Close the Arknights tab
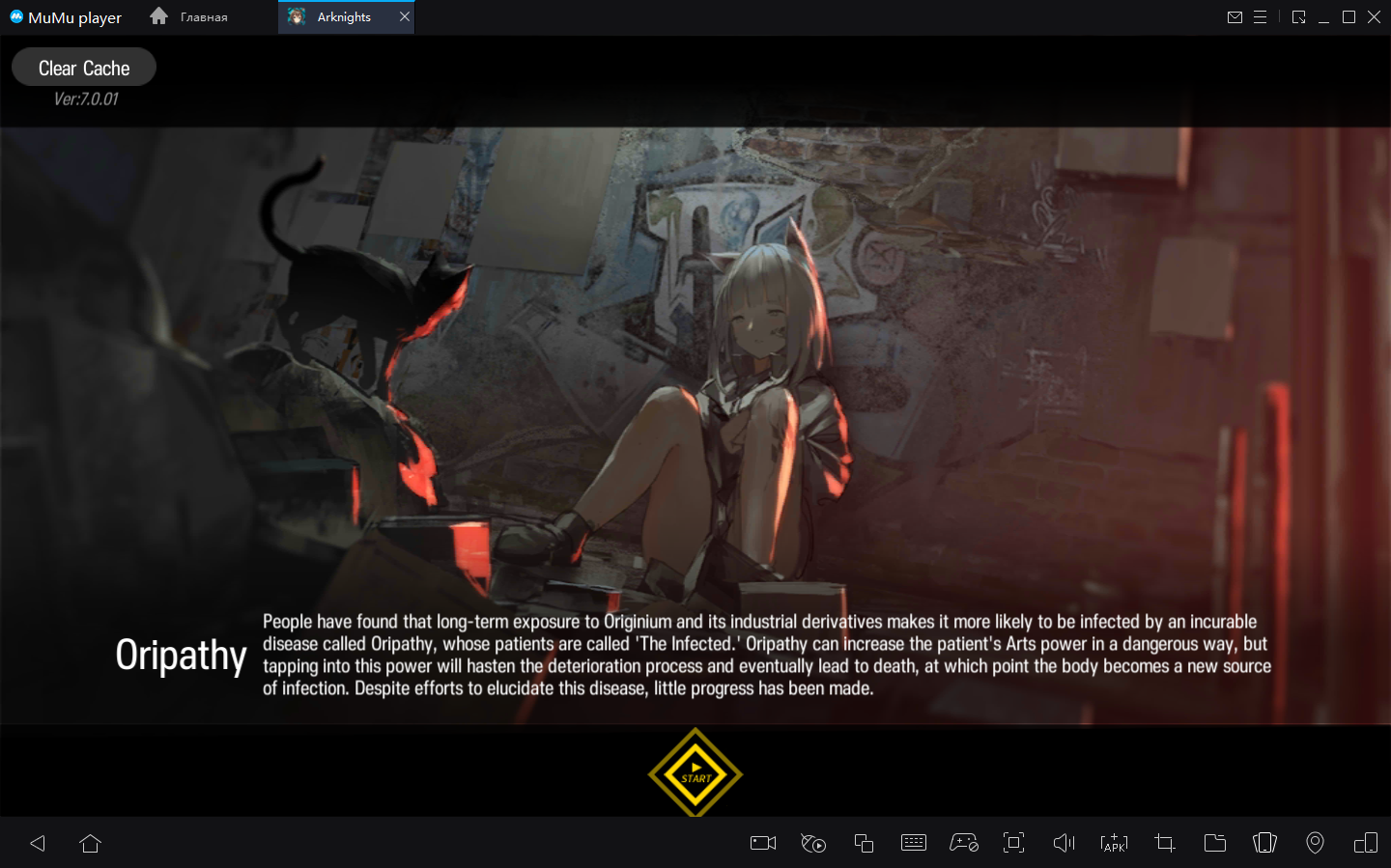 pyautogui.click(x=405, y=16)
